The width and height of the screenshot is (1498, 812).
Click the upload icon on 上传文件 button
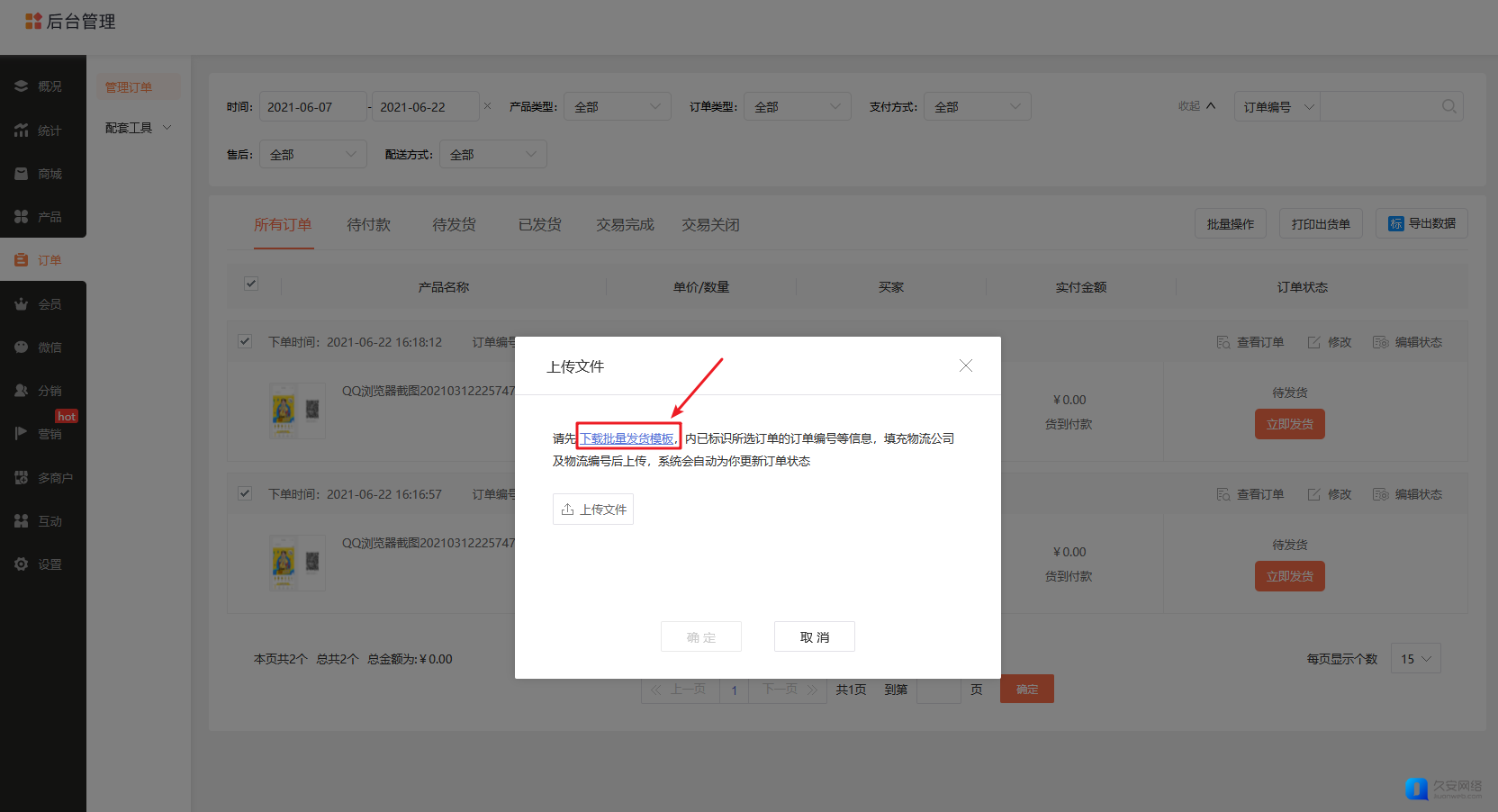point(568,510)
